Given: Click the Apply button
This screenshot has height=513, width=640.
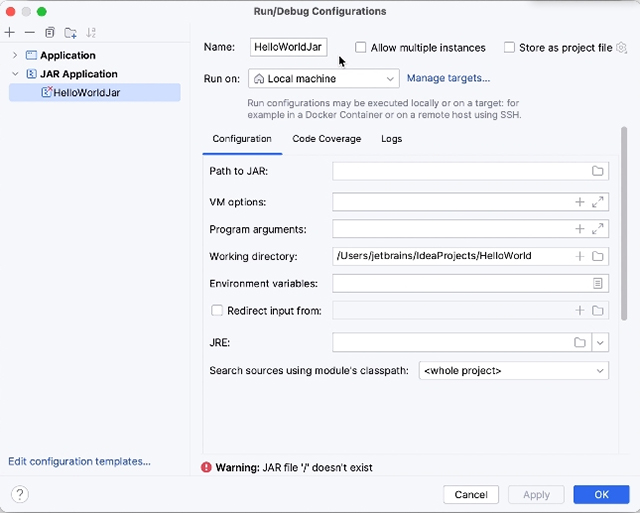Looking at the screenshot, I should tap(536, 495).
